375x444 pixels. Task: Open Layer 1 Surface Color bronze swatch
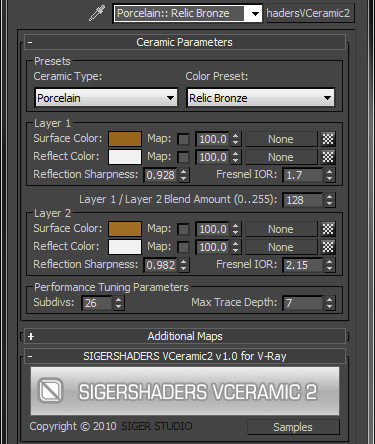[x=125, y=139]
